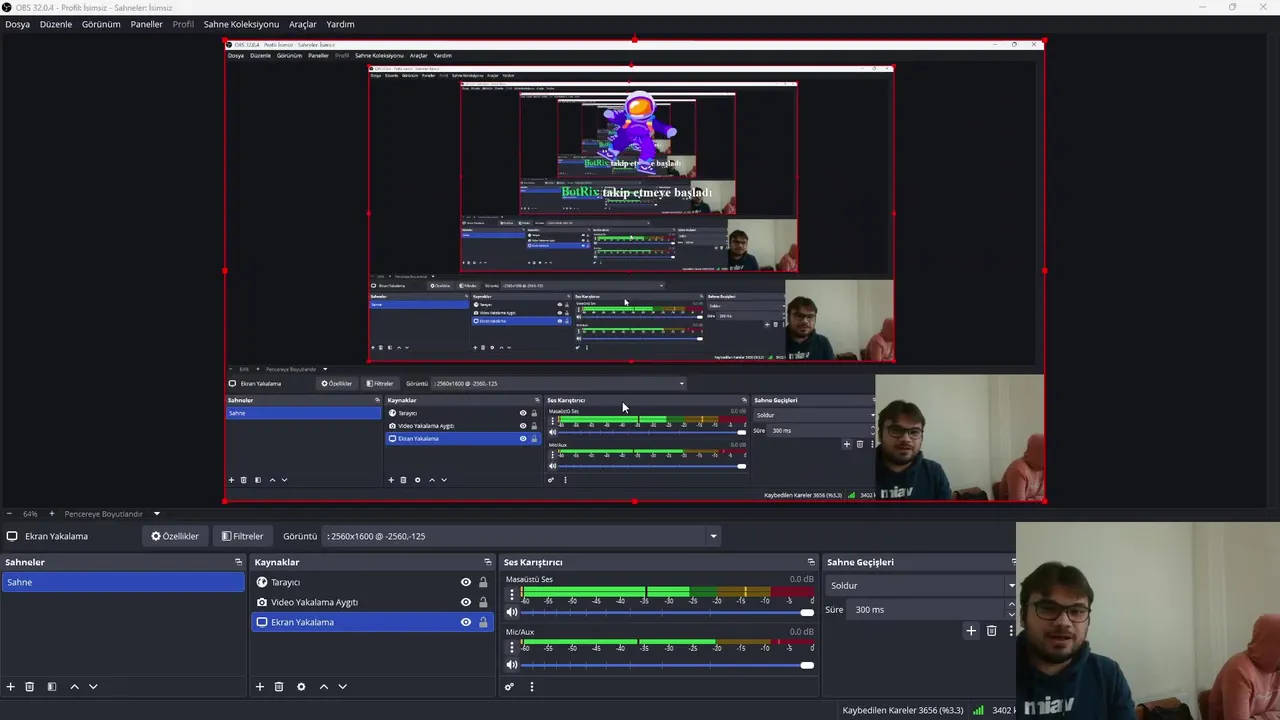The image size is (1280, 720).
Task: Select the Sahne scene item
Action: pos(123,582)
